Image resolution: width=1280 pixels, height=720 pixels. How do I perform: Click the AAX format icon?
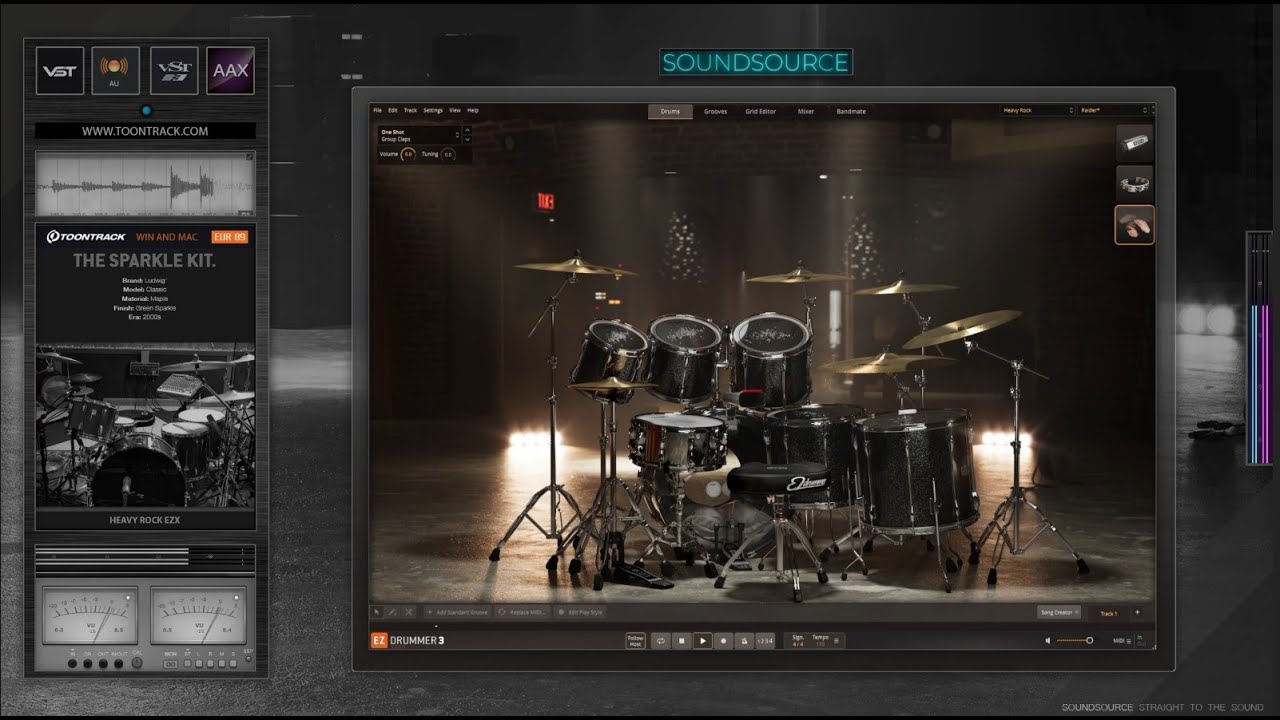(x=231, y=71)
